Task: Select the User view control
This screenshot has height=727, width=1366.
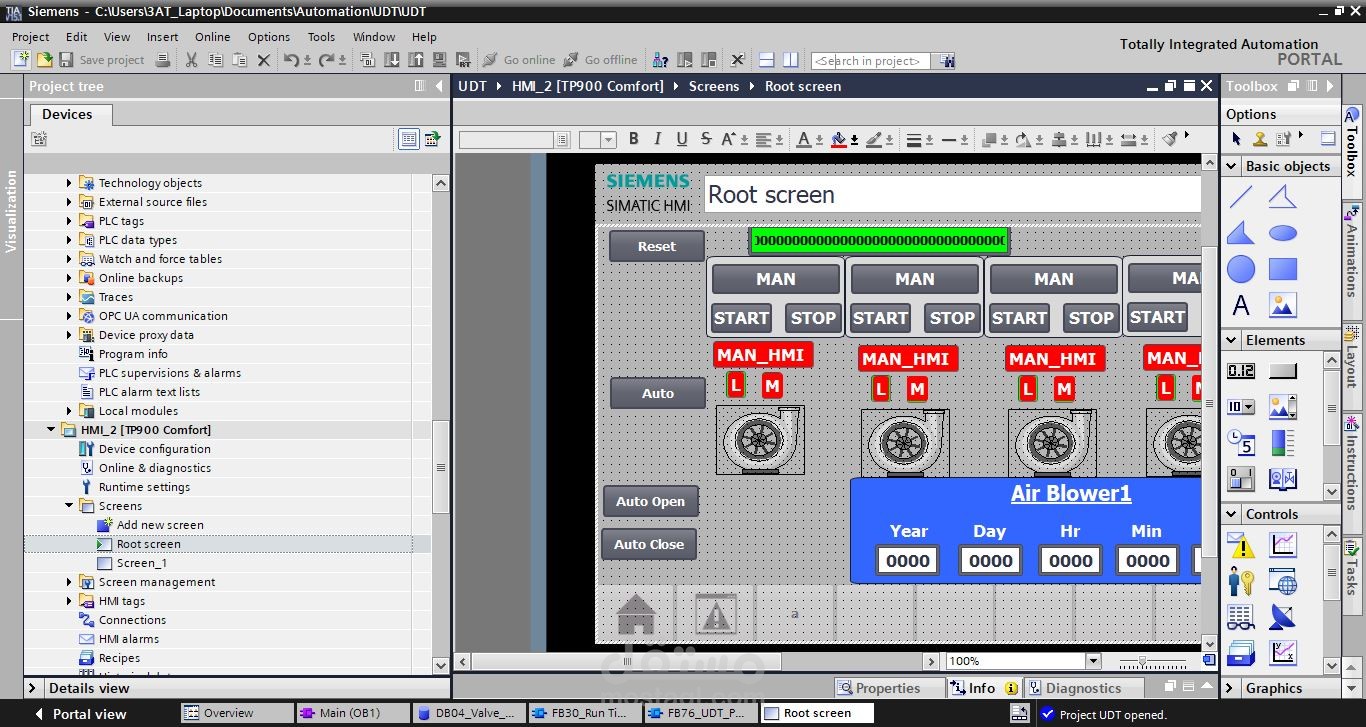Action: pos(1241,581)
